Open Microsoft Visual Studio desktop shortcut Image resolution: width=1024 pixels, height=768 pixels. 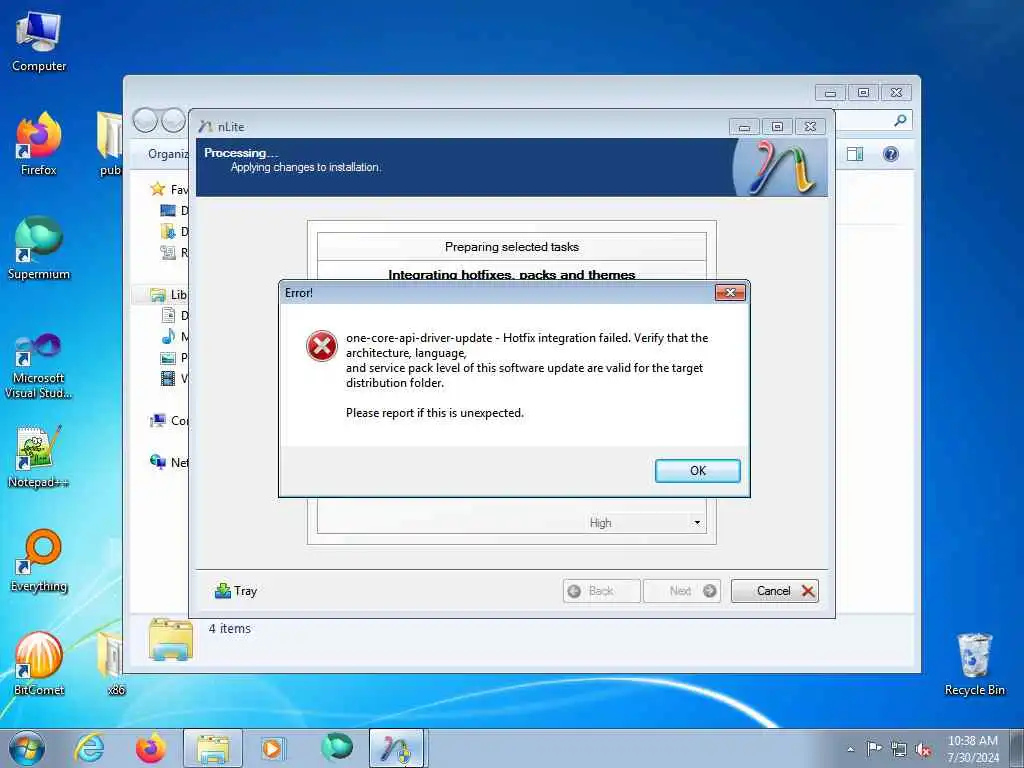[39, 366]
